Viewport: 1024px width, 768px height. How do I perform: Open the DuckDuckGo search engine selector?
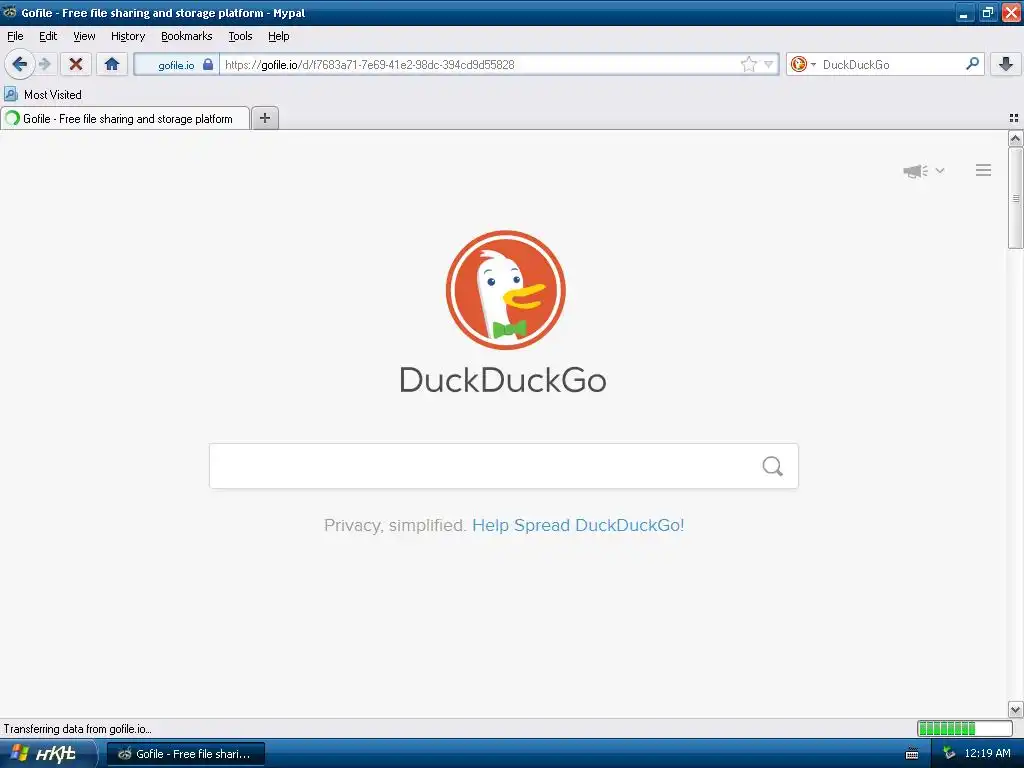803,64
